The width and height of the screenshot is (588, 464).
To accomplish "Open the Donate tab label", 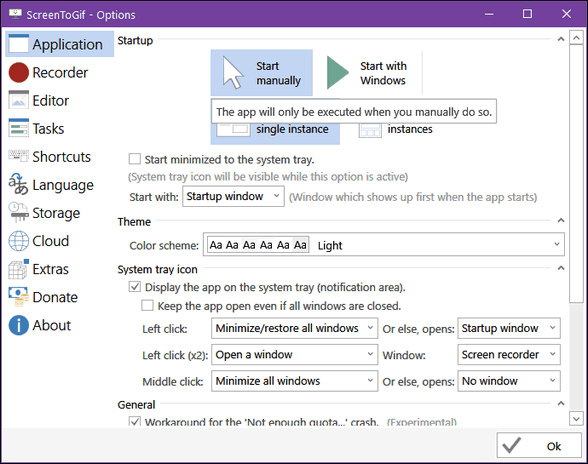I will coord(55,297).
